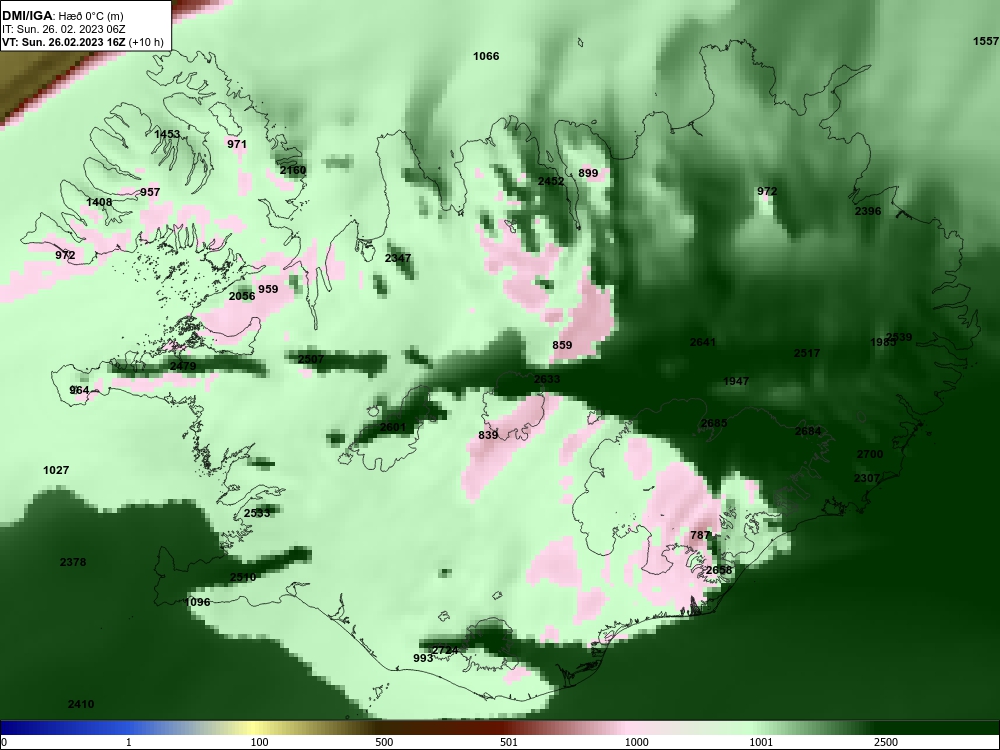Click the 1000 tick label on the color scale
The image size is (1000, 750).
coord(636,742)
